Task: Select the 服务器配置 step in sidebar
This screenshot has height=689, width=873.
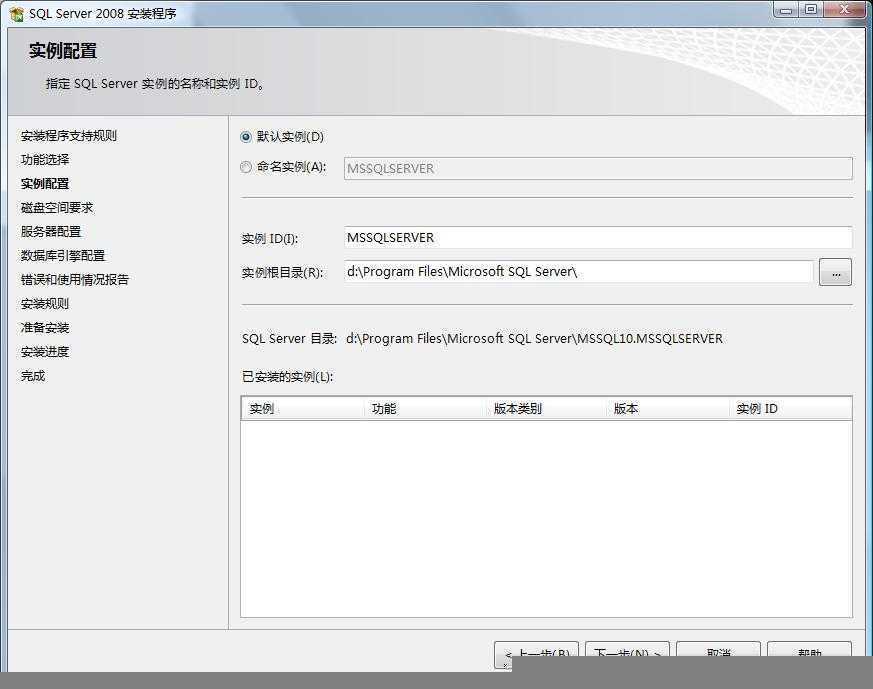Action: point(51,232)
